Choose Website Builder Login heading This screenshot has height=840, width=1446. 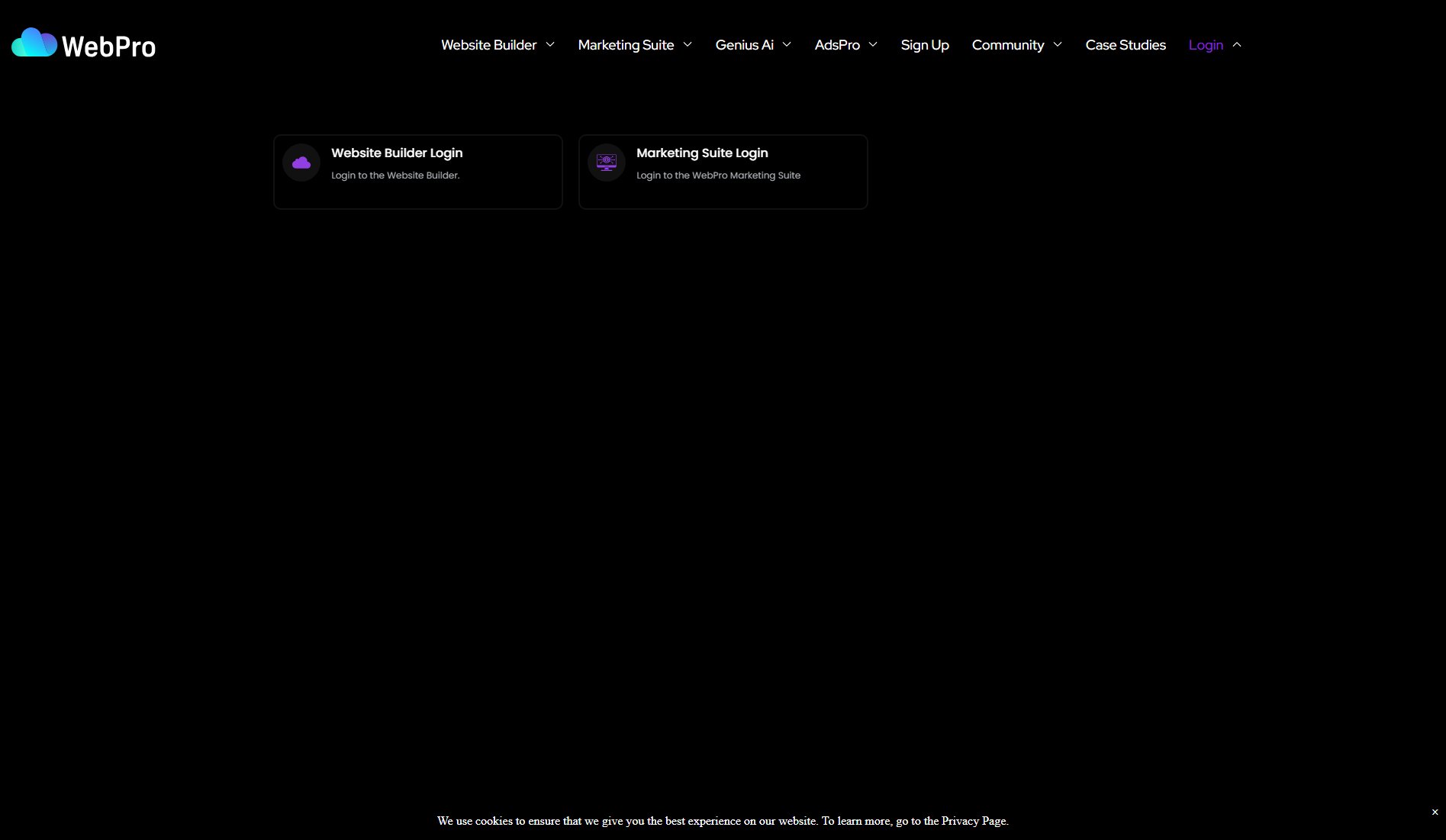[x=397, y=153]
